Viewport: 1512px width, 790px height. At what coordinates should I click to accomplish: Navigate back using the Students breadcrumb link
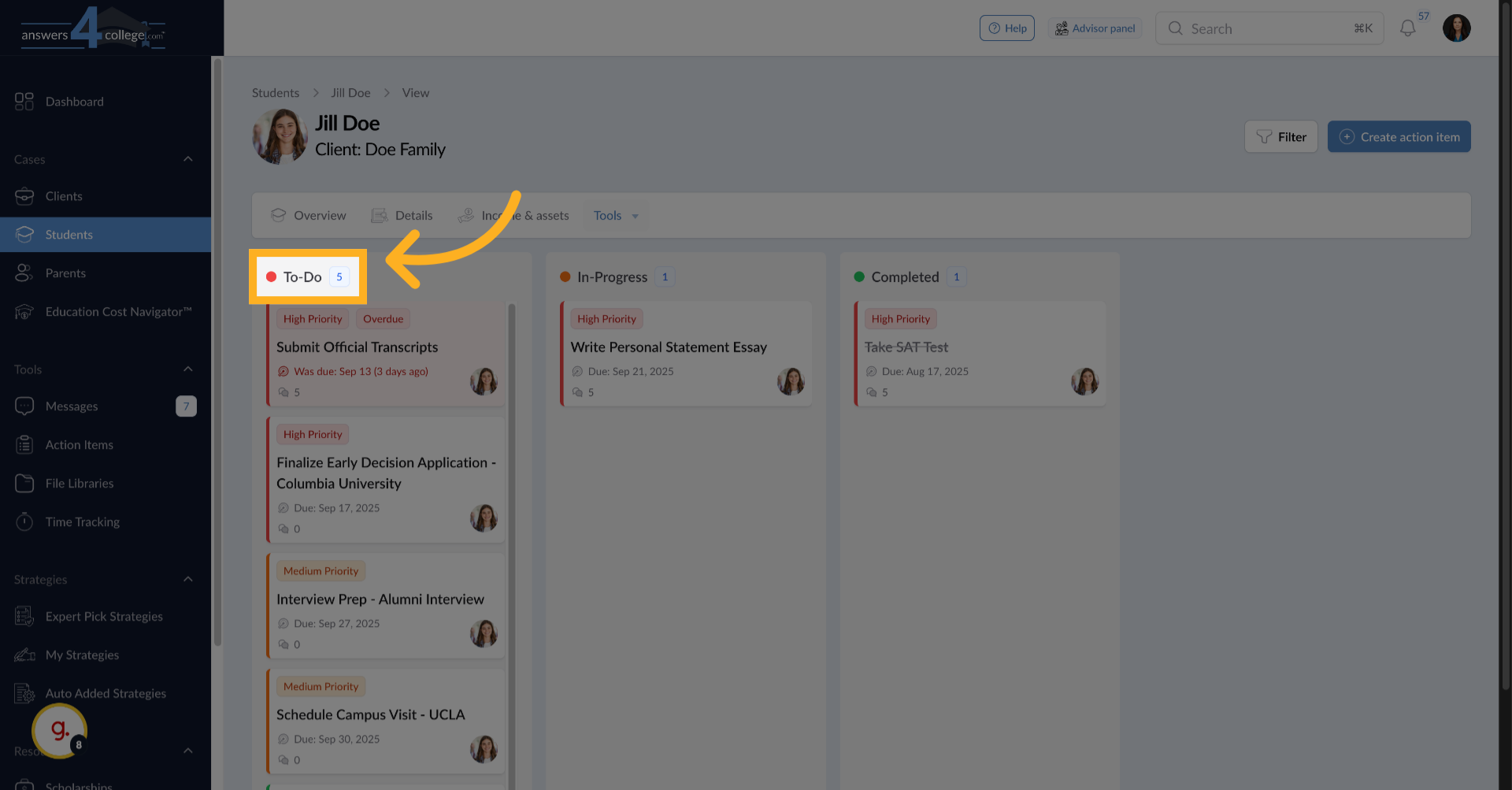275,93
